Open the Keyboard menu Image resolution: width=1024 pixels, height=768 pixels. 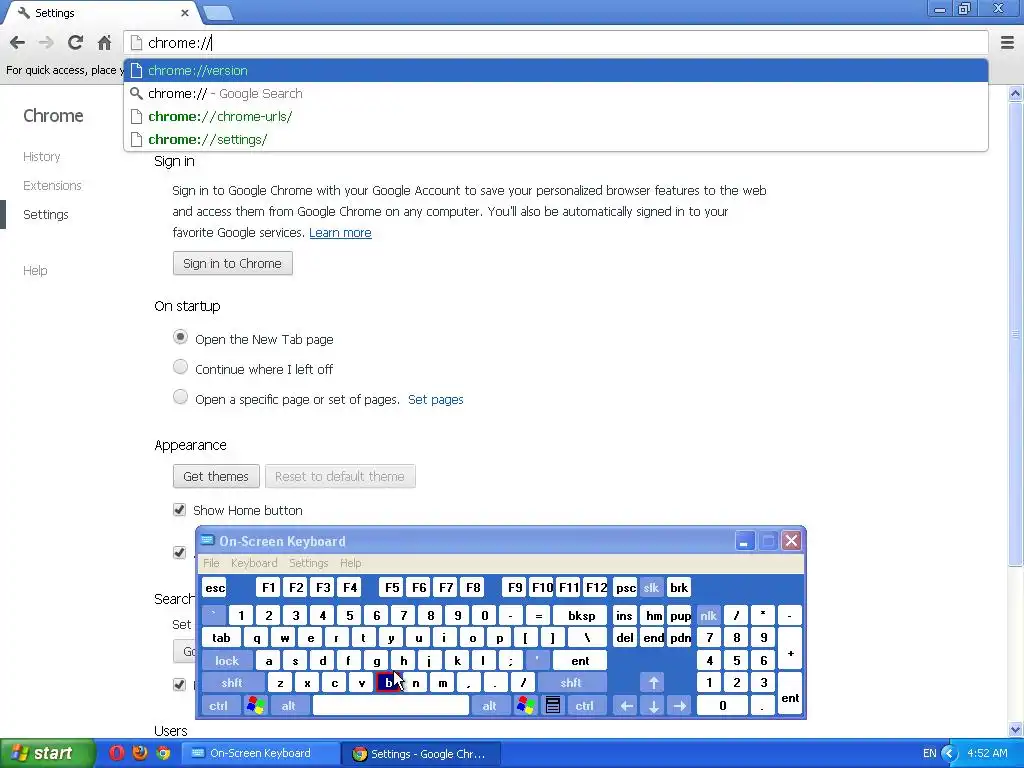[254, 563]
